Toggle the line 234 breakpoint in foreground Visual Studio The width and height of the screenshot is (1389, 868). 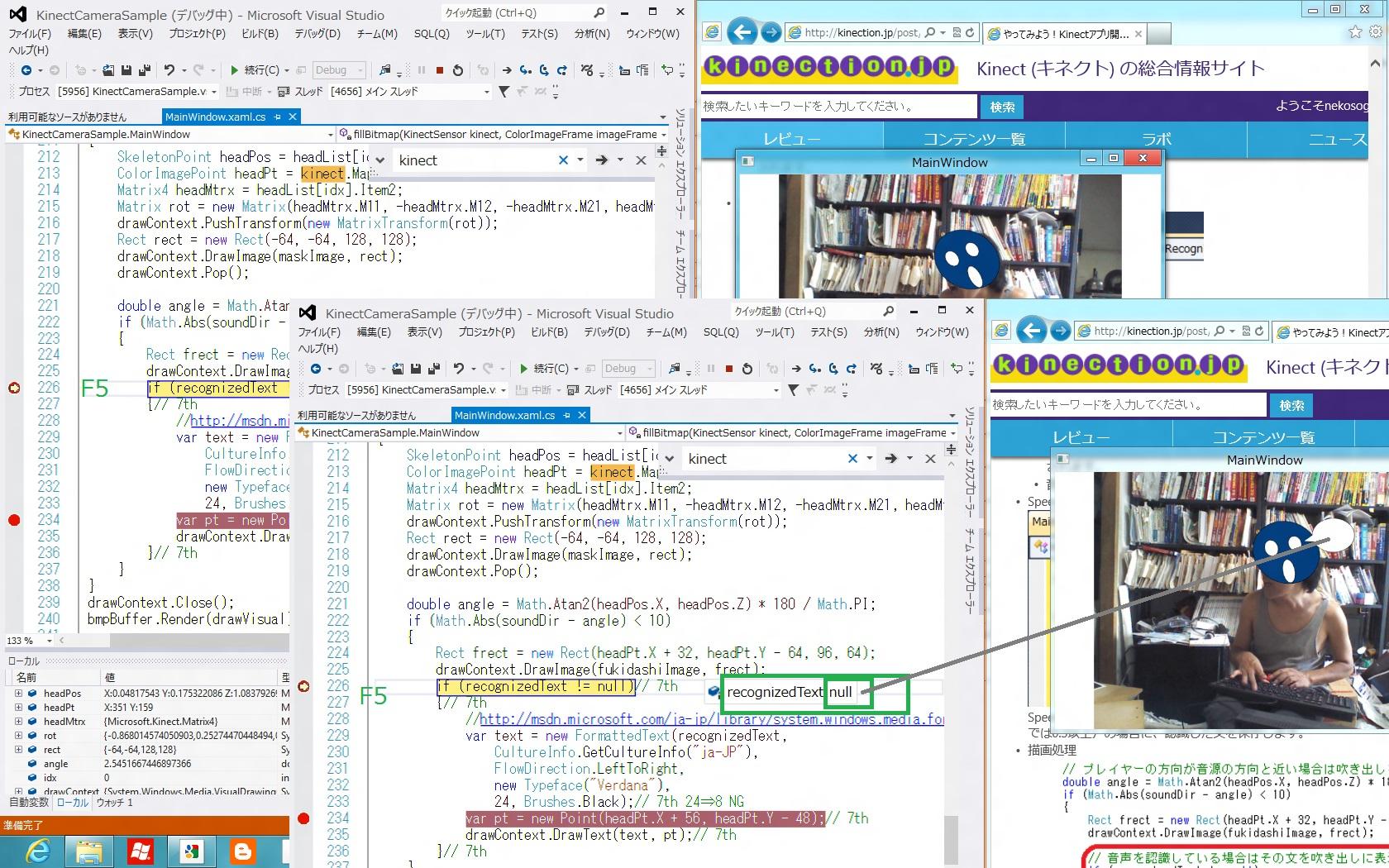(x=303, y=818)
